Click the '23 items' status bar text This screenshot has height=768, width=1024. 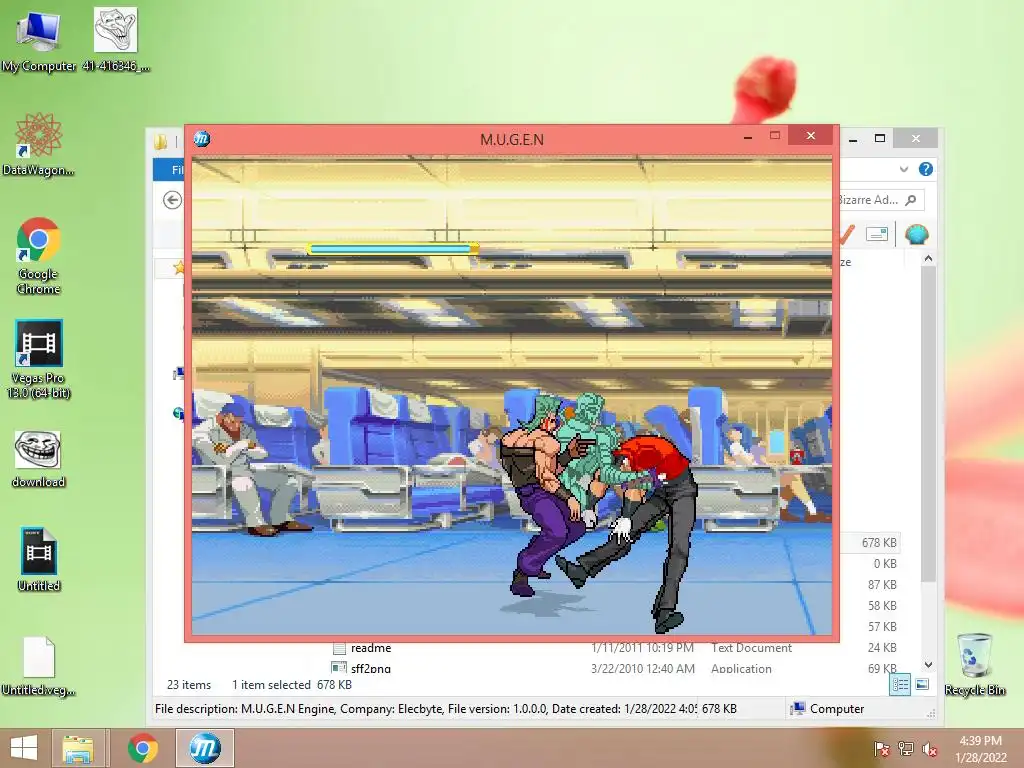189,684
